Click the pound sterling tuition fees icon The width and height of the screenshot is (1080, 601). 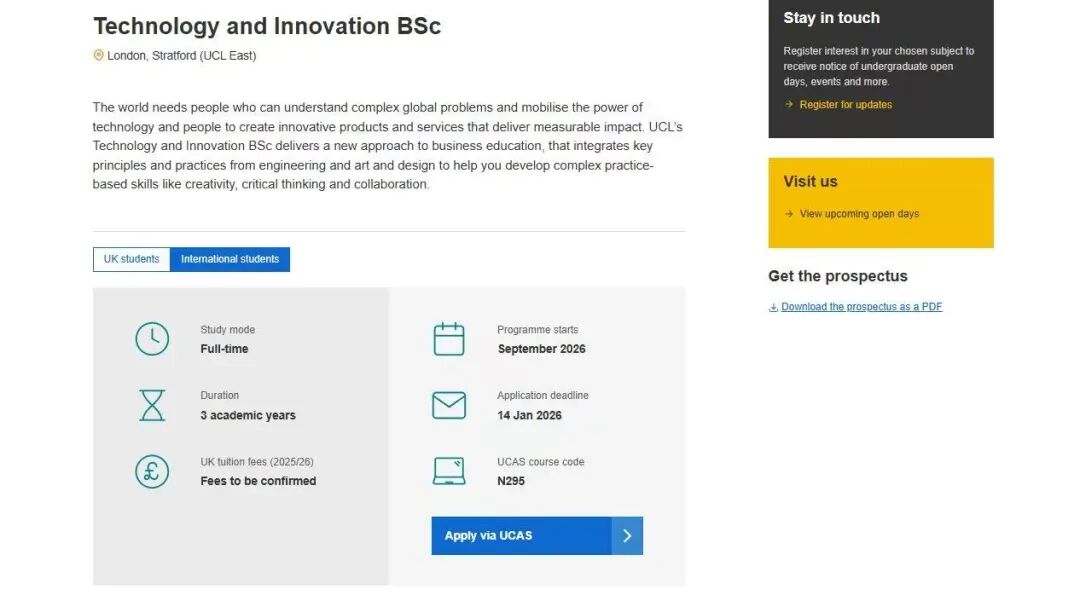coord(152,471)
